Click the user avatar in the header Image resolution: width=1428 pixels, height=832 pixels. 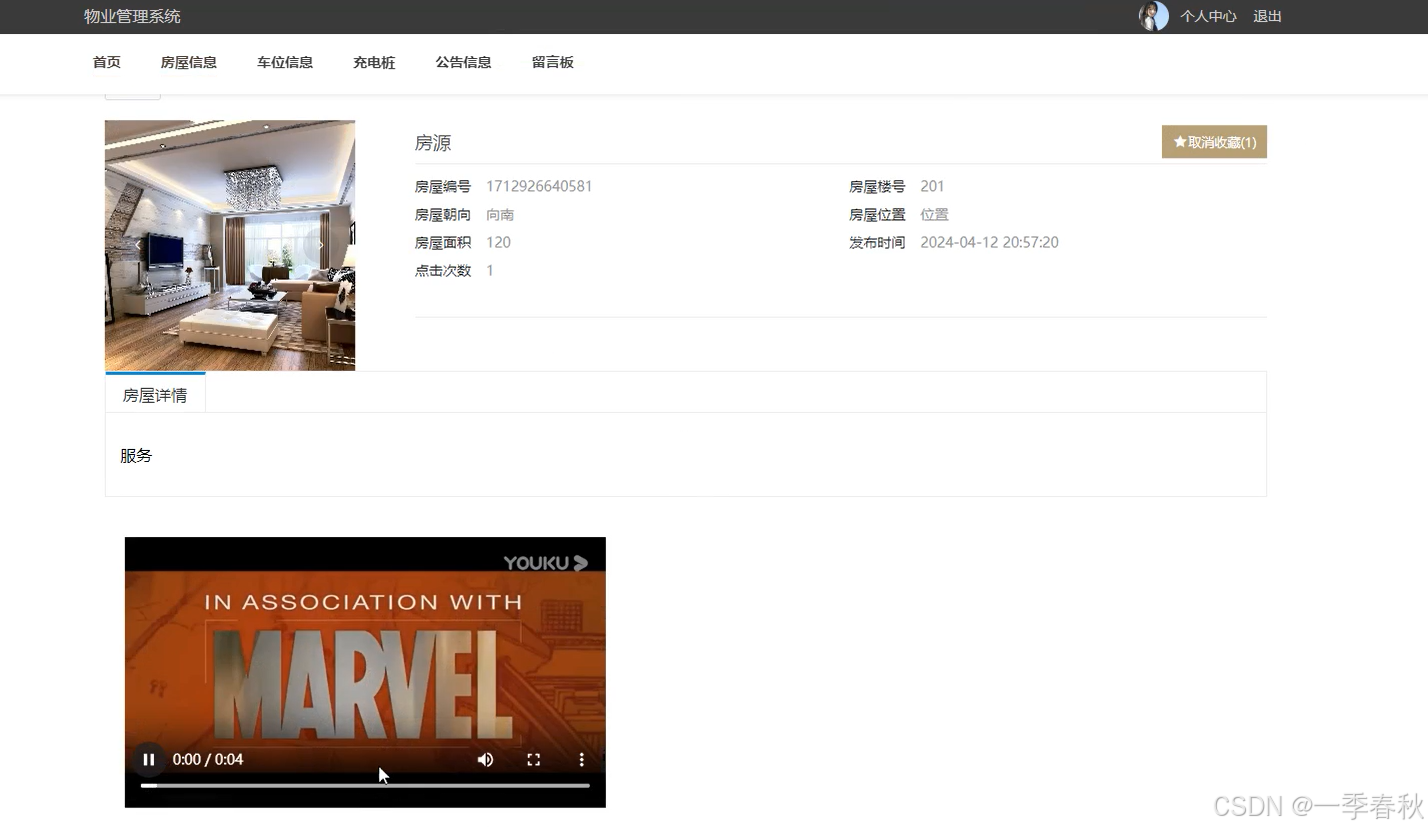[1153, 16]
